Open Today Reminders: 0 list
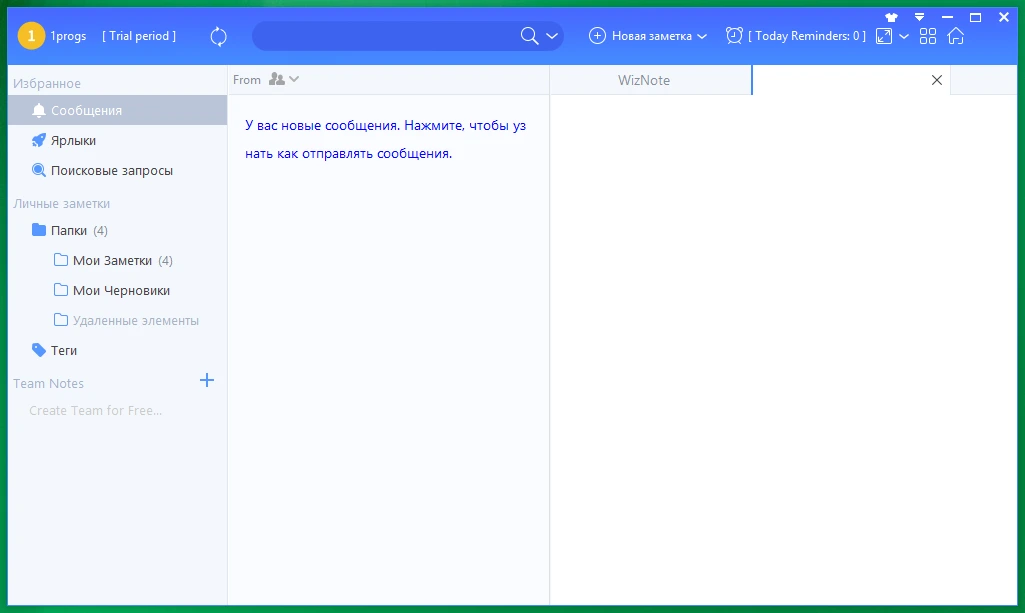This screenshot has width=1025, height=613. pyautogui.click(x=807, y=36)
